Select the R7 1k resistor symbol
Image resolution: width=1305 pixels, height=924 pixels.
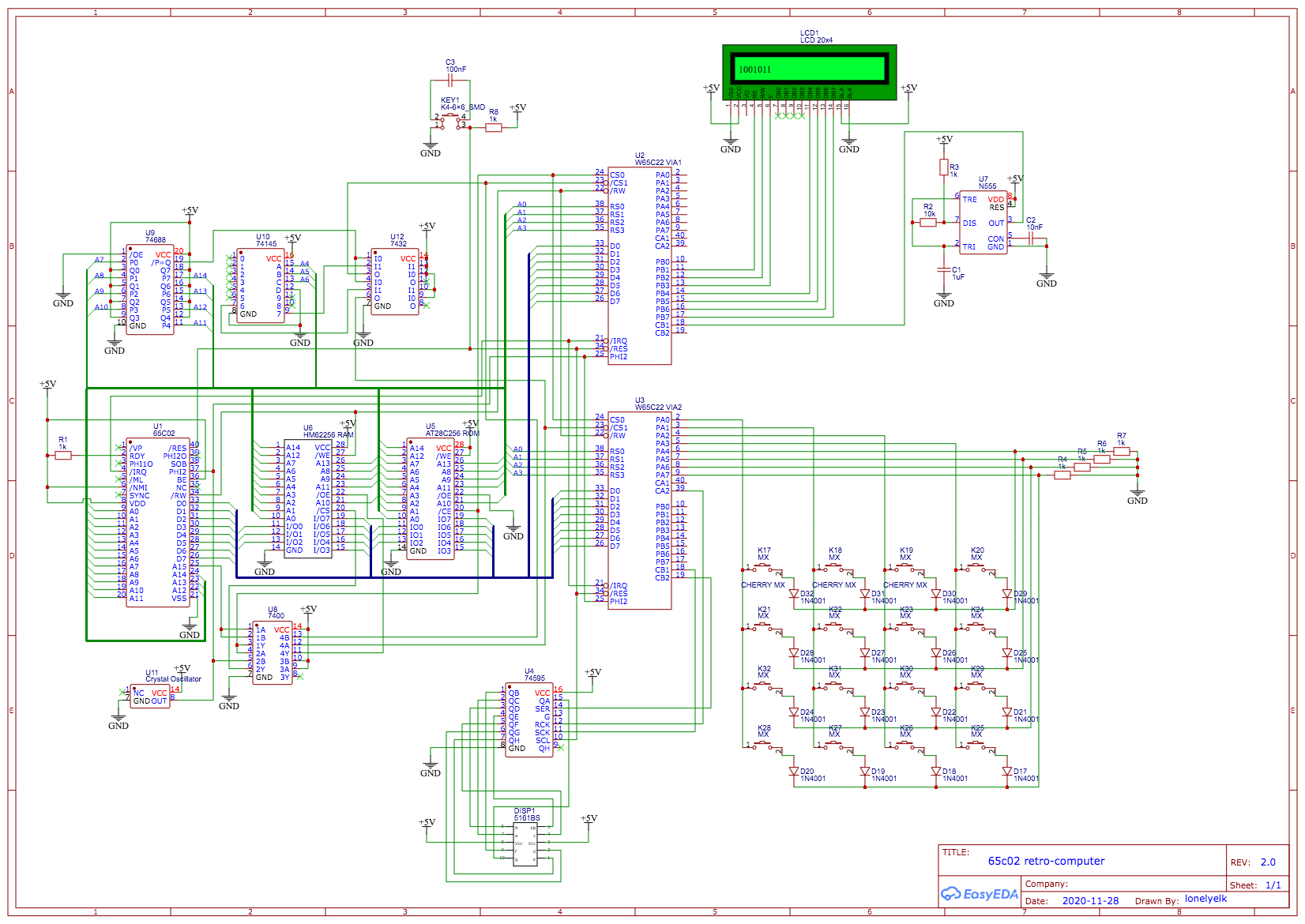pos(1122,452)
